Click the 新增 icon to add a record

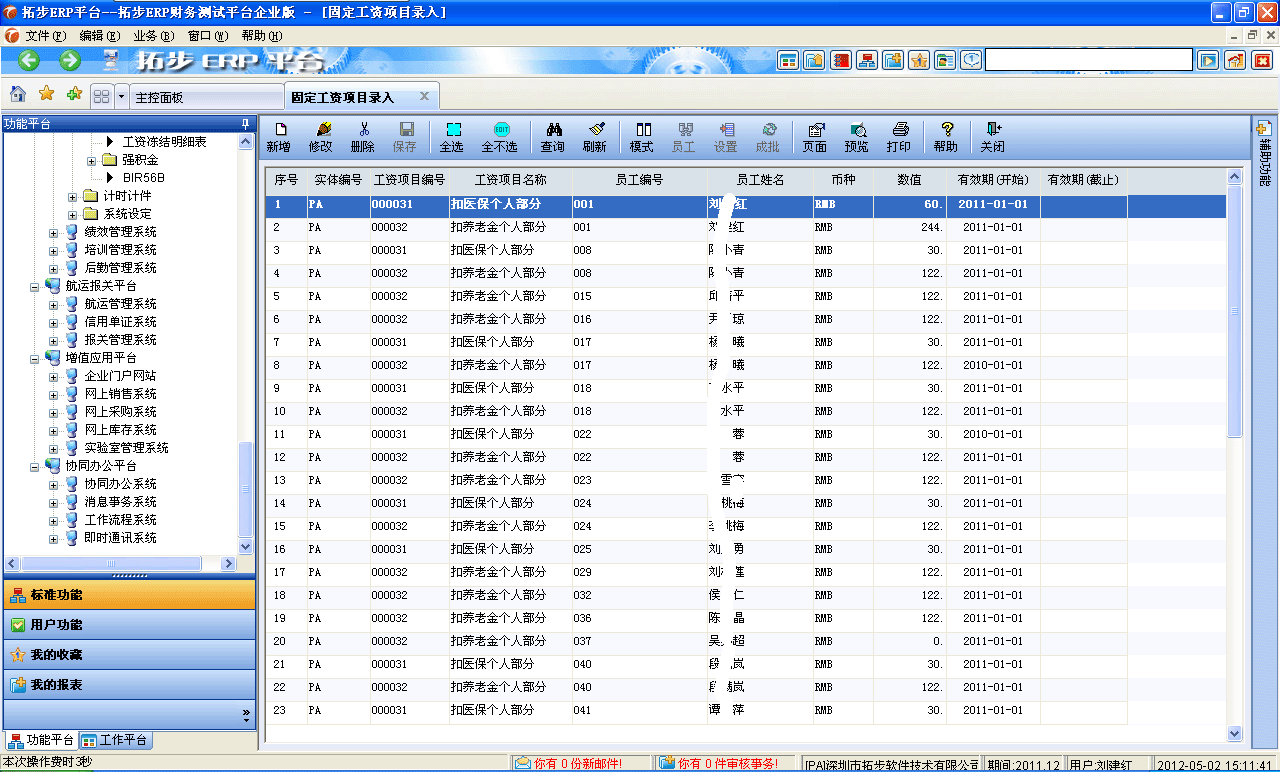point(281,136)
